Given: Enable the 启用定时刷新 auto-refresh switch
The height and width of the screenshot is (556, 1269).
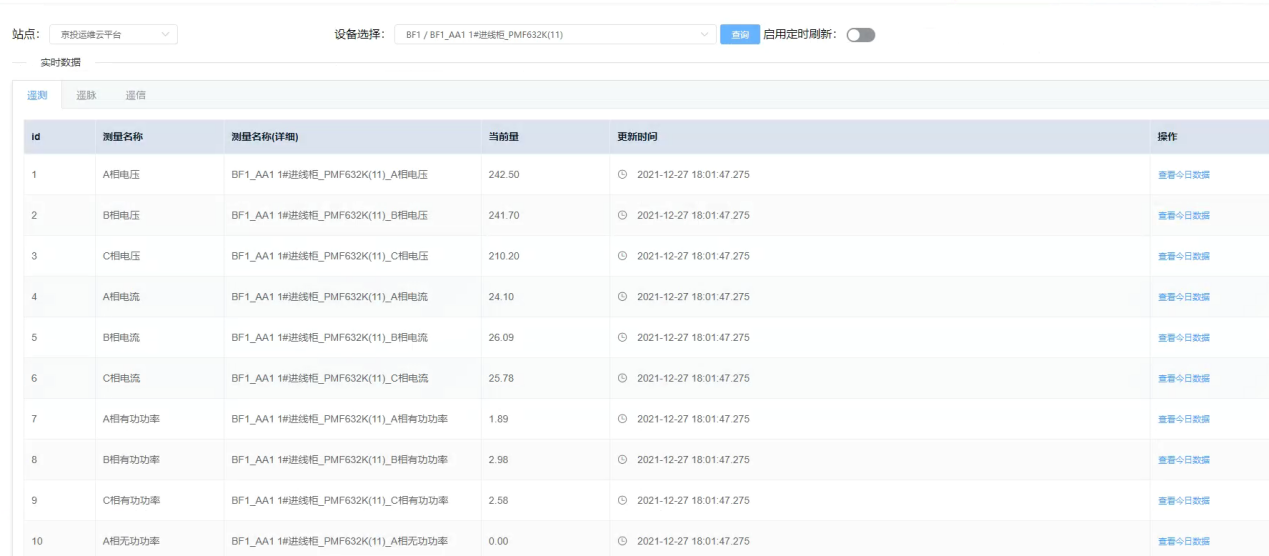Looking at the screenshot, I should click(x=860, y=35).
